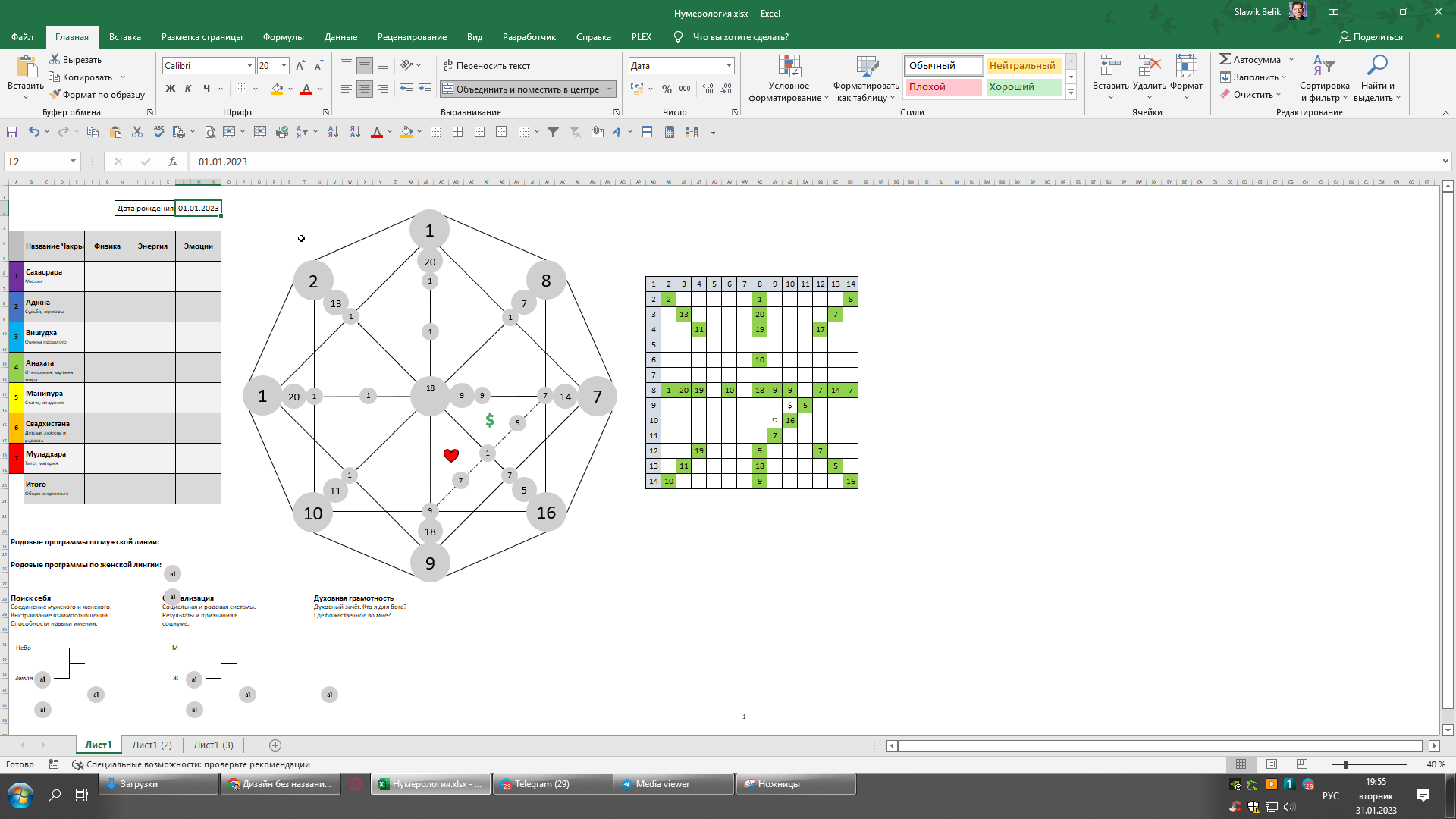The height and width of the screenshot is (819, 1456).
Task: Click the AutoSum sigma icon
Action: click(x=1225, y=59)
